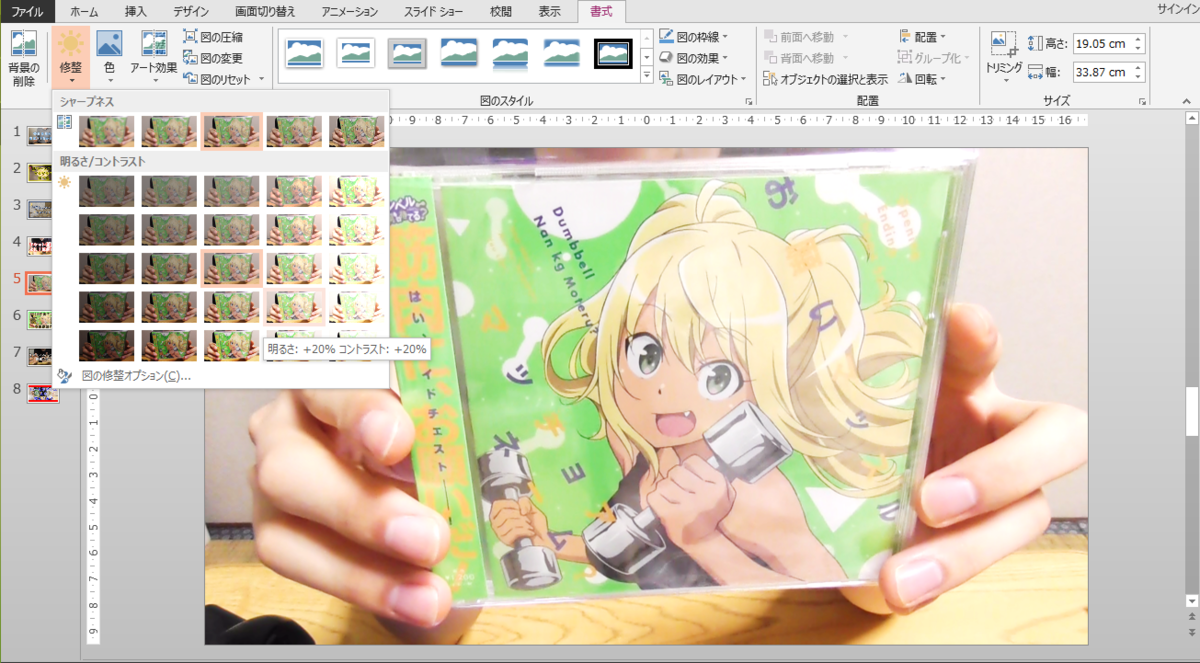
Task: Switch to the 挿入 tab
Action: pyautogui.click(x=136, y=12)
